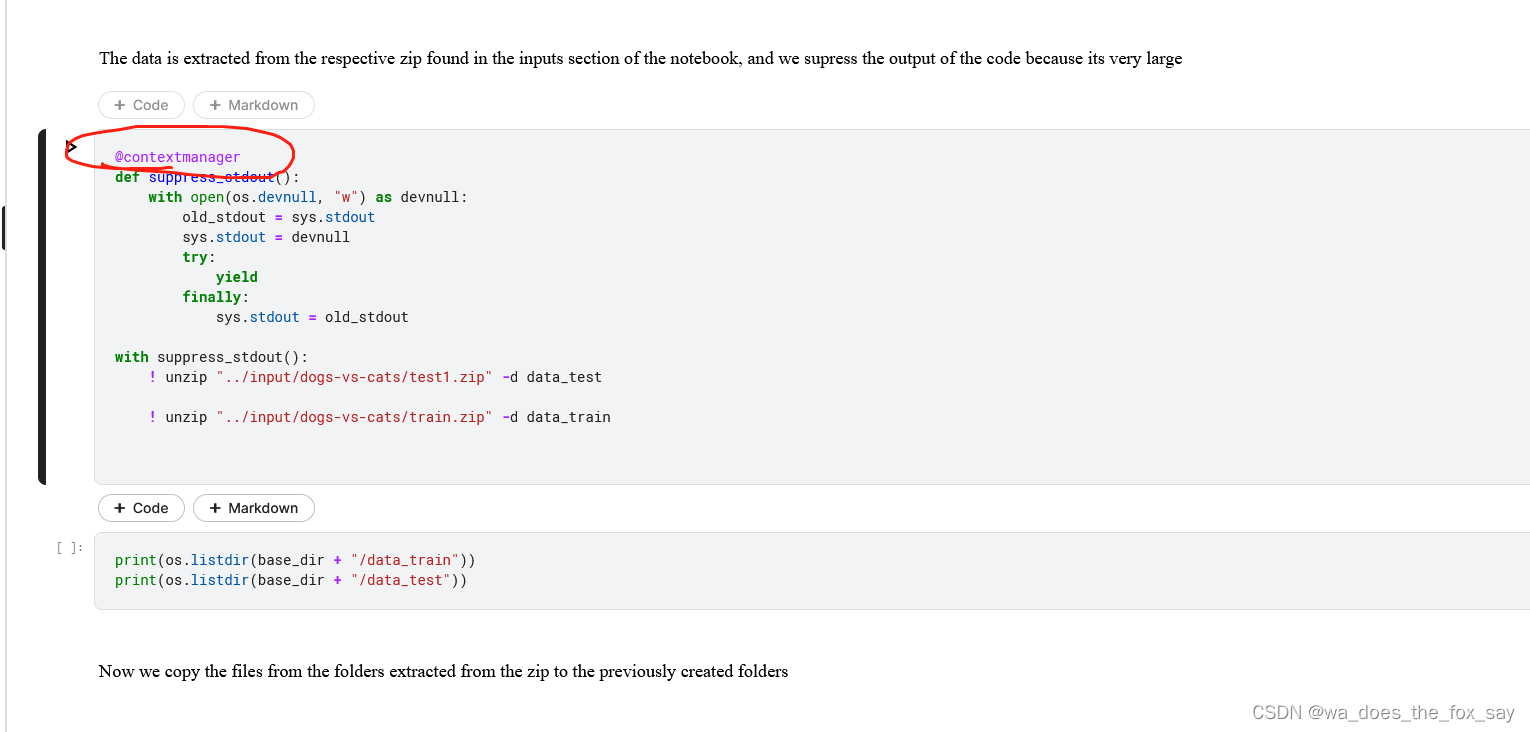This screenshot has height=732, width=1530.
Task: Click the yield keyword in the code
Action: click(x=237, y=277)
